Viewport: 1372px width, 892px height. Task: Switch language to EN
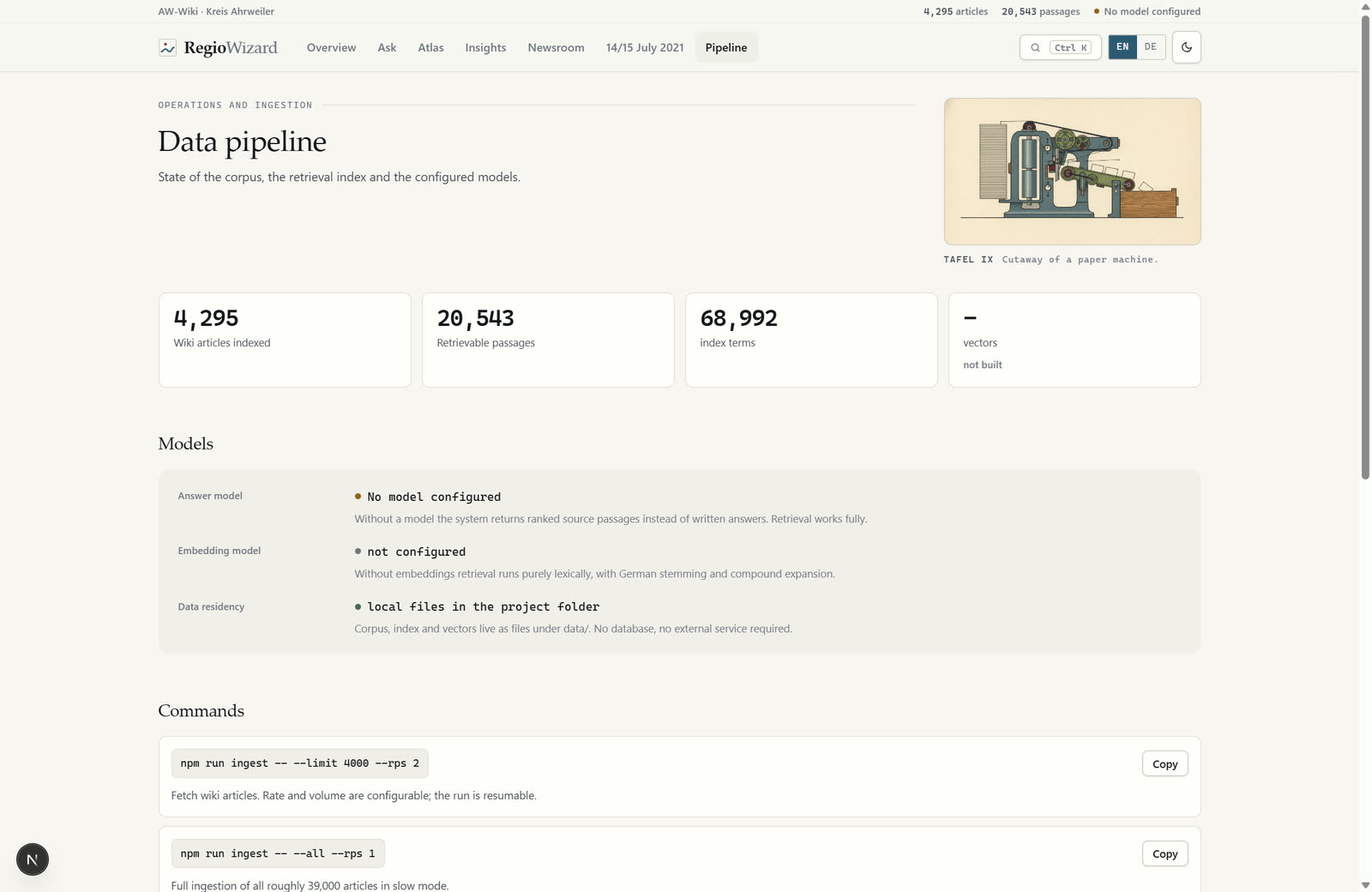(x=1122, y=47)
